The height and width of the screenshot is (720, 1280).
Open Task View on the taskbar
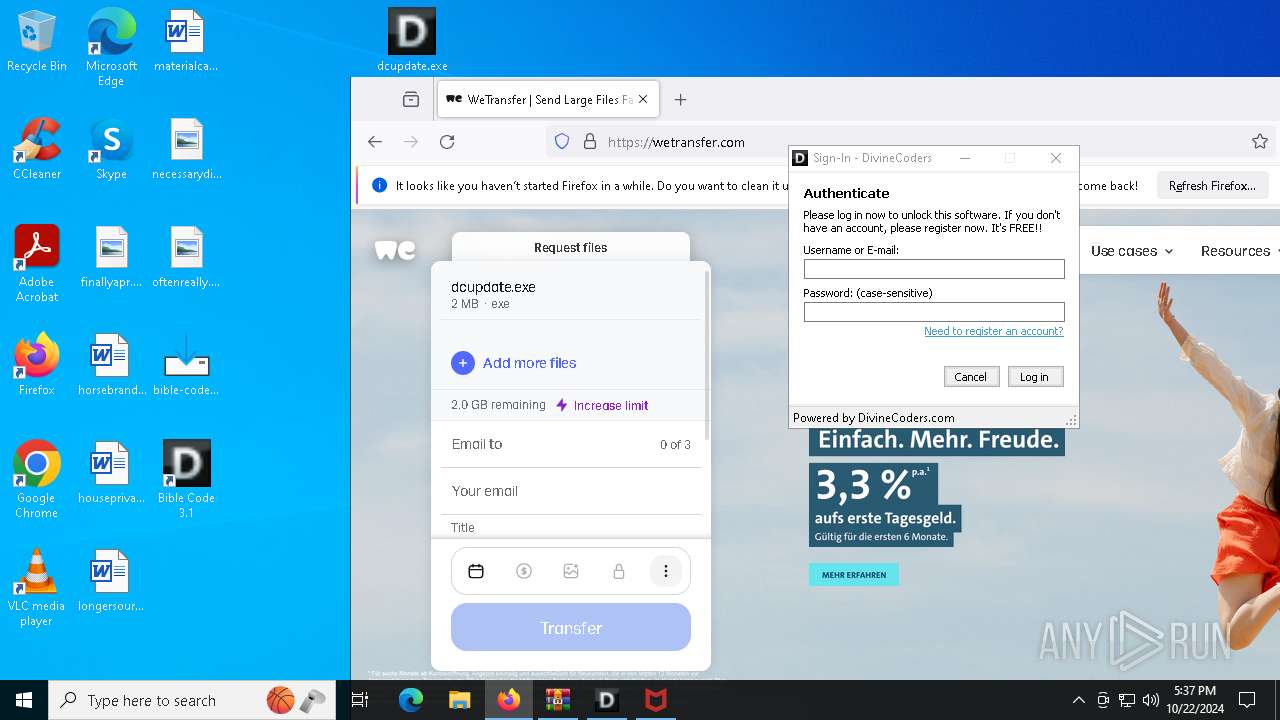coord(361,700)
